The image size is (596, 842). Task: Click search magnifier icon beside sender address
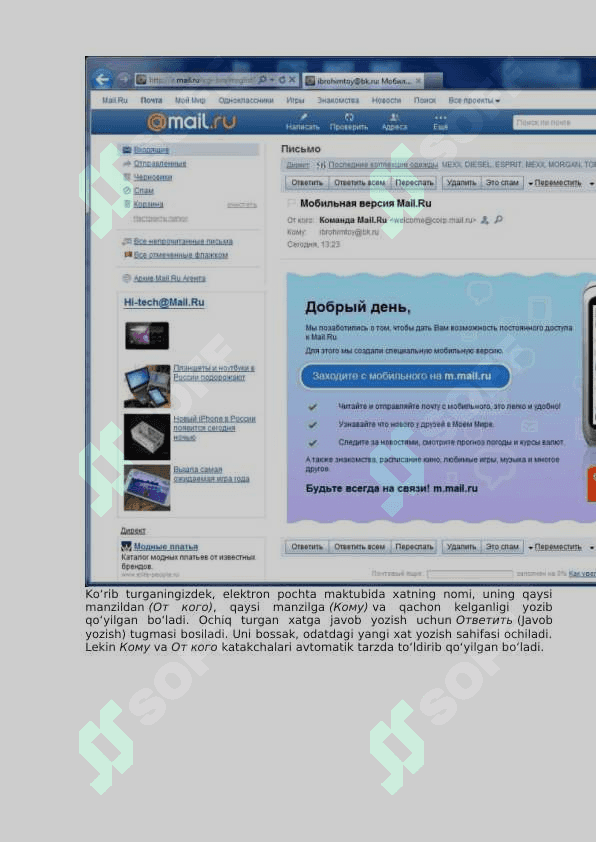(498, 219)
